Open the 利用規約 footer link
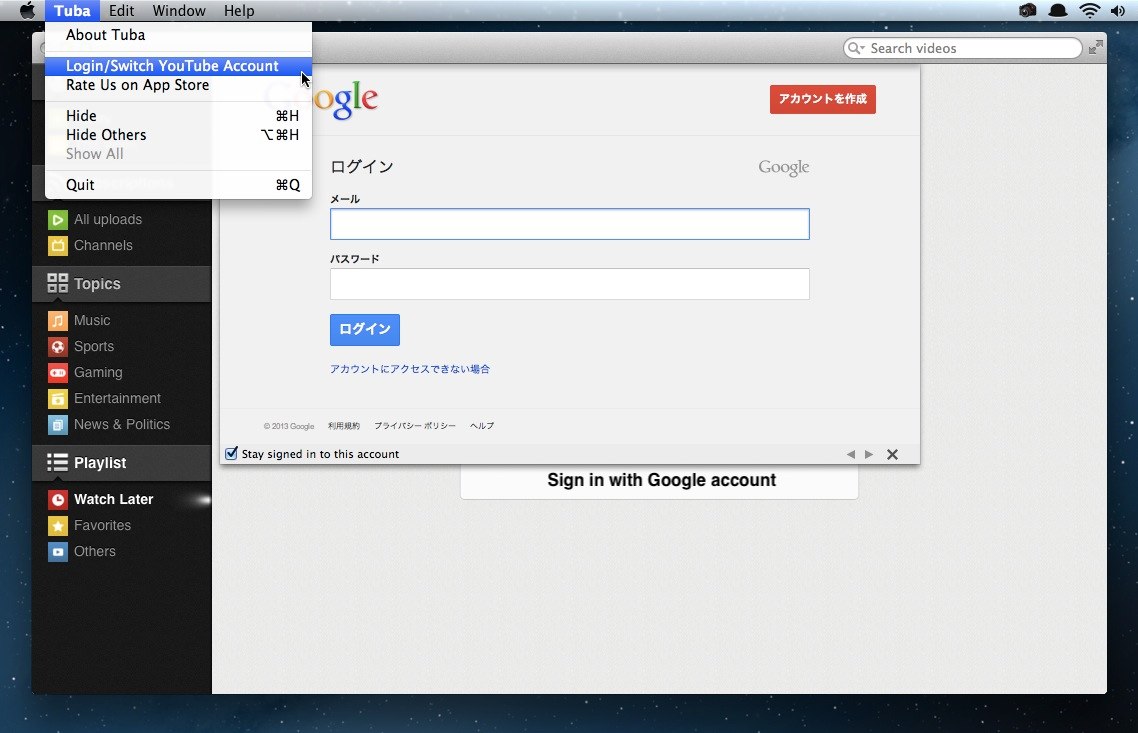This screenshot has height=733, width=1138. pos(343,426)
